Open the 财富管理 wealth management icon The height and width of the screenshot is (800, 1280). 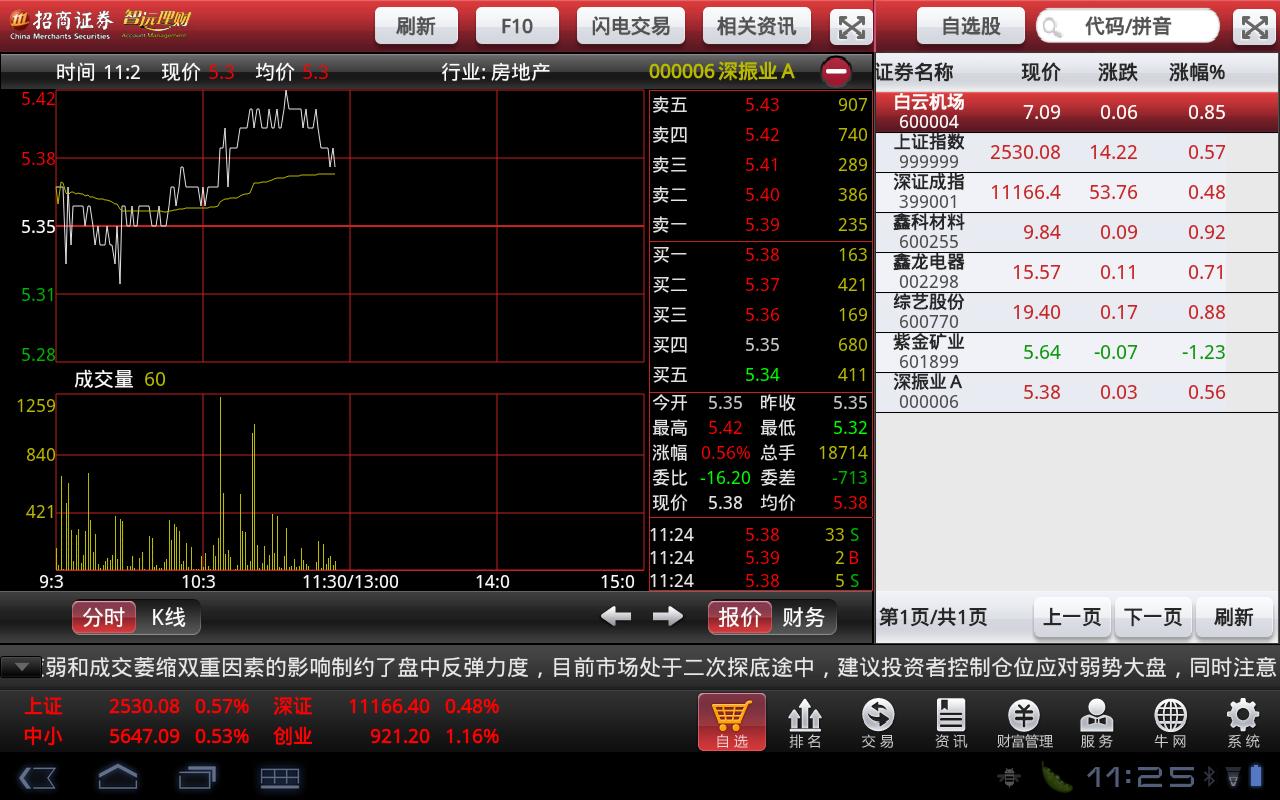pos(1025,722)
